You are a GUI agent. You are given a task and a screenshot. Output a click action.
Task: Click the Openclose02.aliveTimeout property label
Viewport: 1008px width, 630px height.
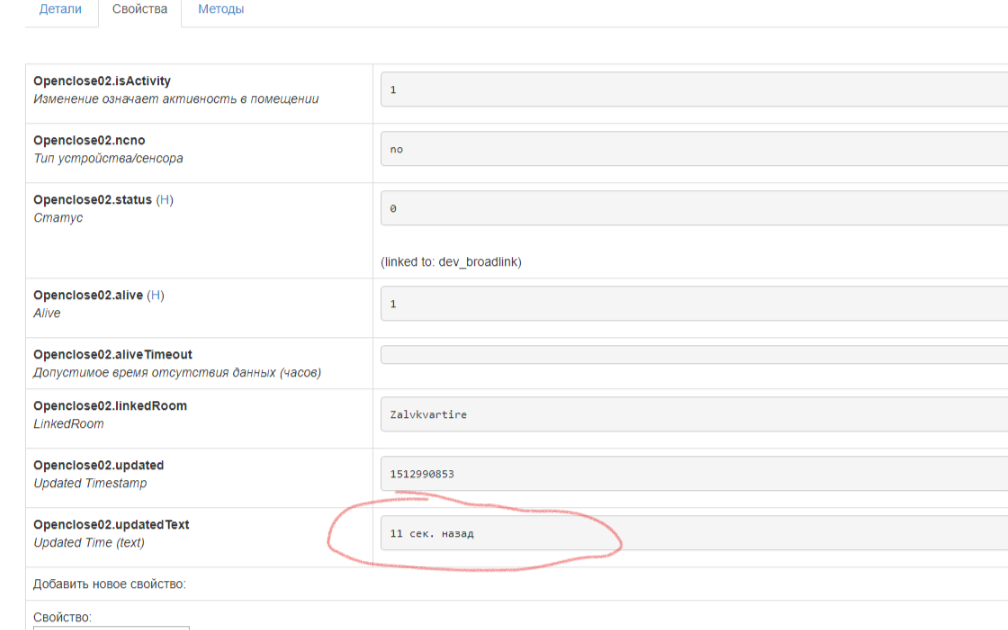tap(112, 354)
